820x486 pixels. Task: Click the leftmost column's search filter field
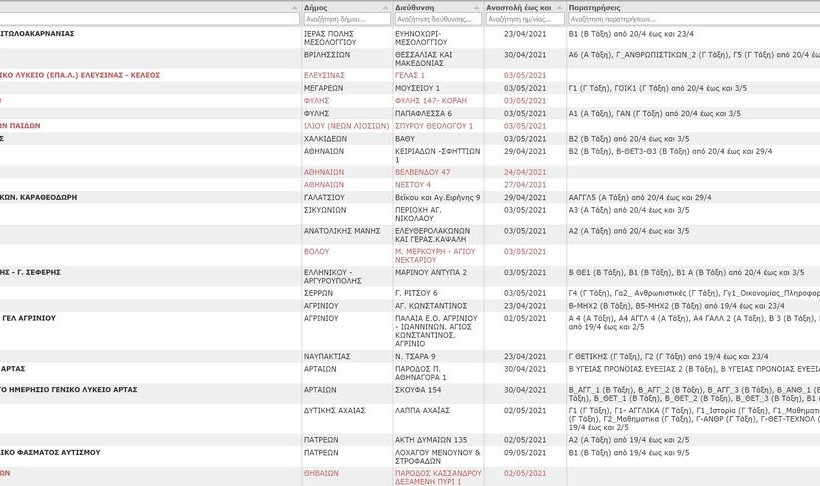point(150,19)
